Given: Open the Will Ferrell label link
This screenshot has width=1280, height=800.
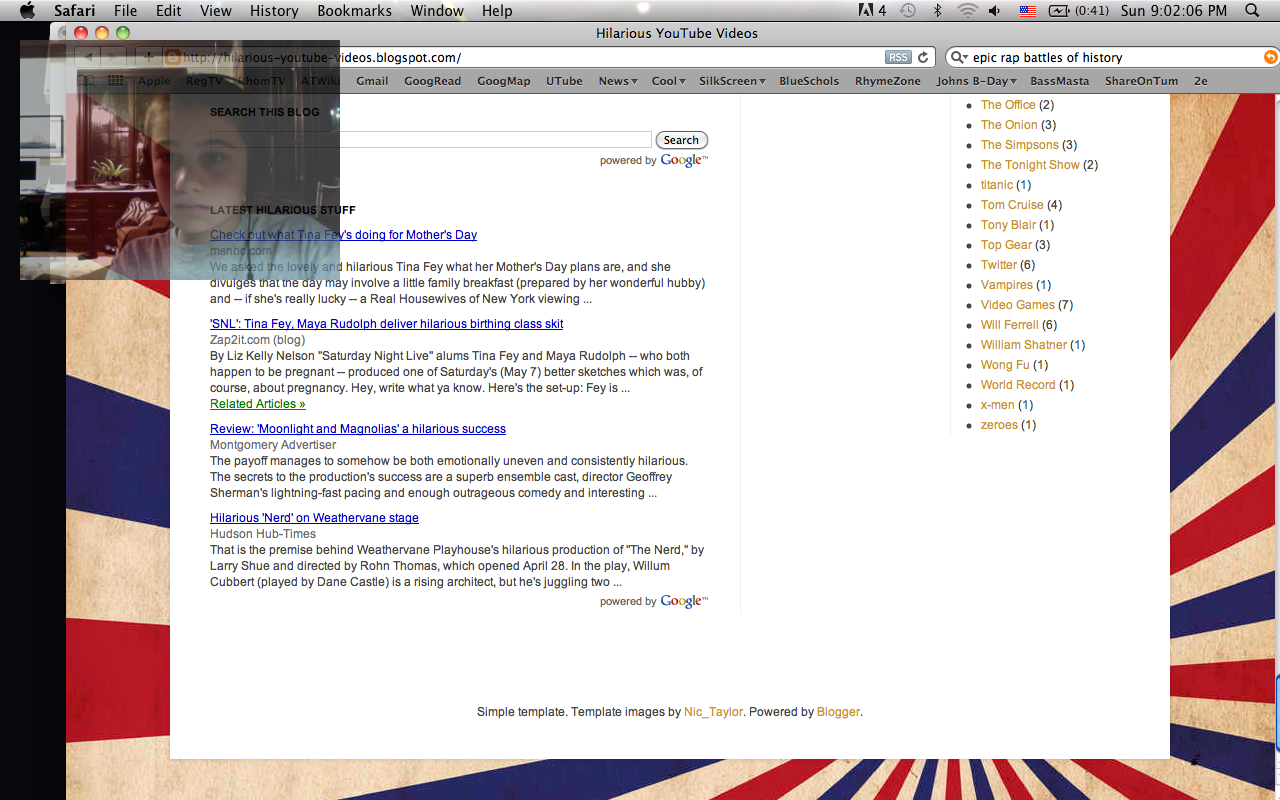Looking at the screenshot, I should [x=1010, y=325].
